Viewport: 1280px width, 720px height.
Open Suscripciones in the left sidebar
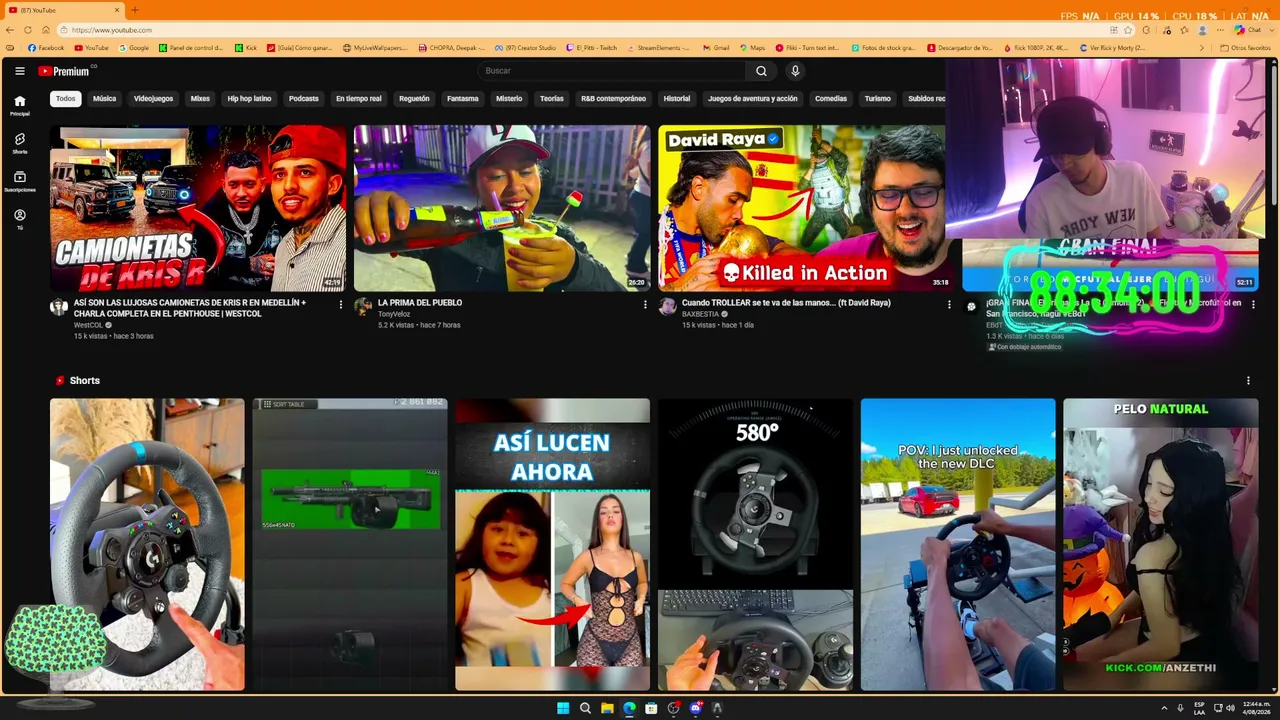pos(20,181)
